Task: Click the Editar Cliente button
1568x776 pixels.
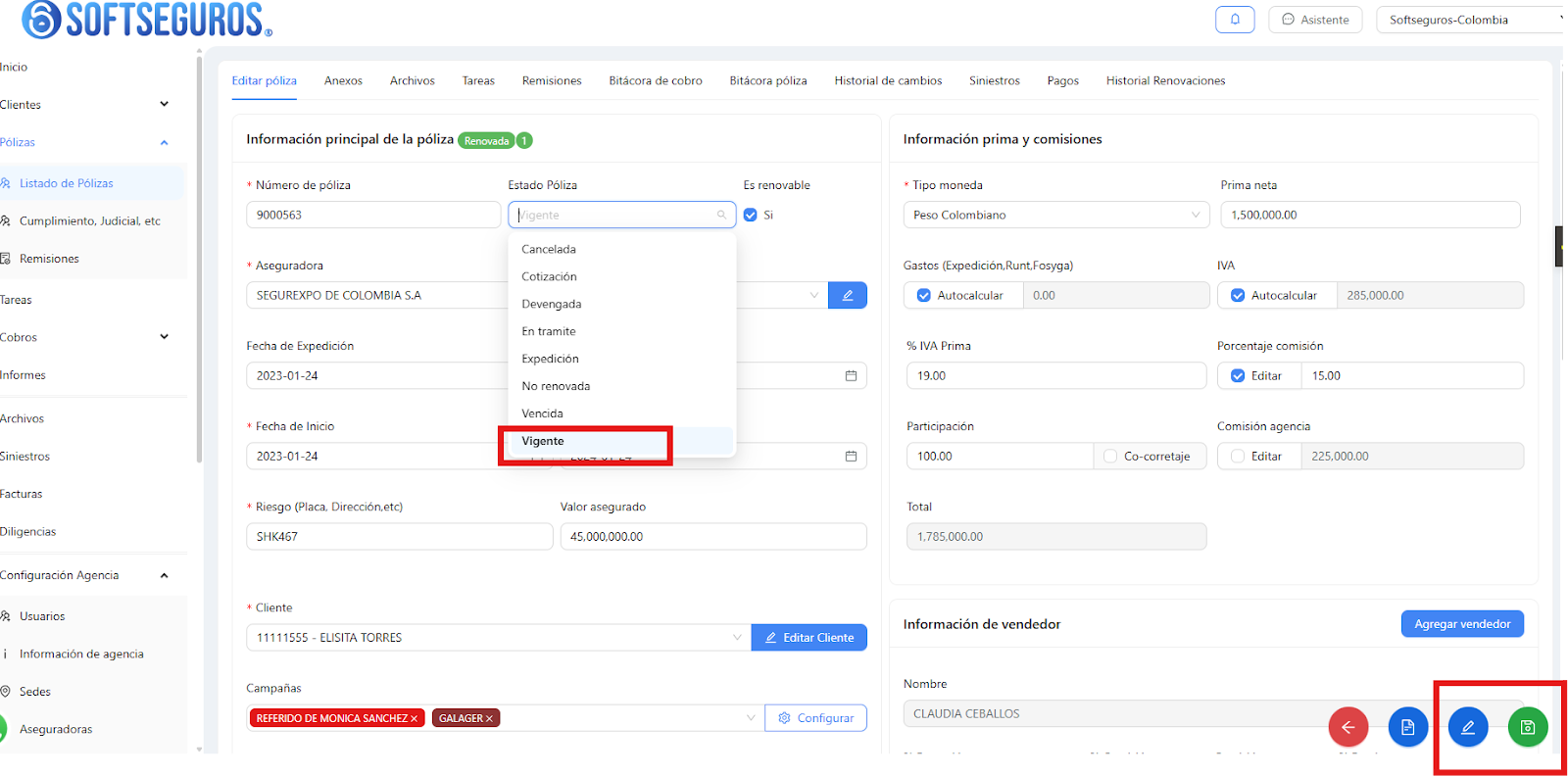Action: (x=809, y=638)
